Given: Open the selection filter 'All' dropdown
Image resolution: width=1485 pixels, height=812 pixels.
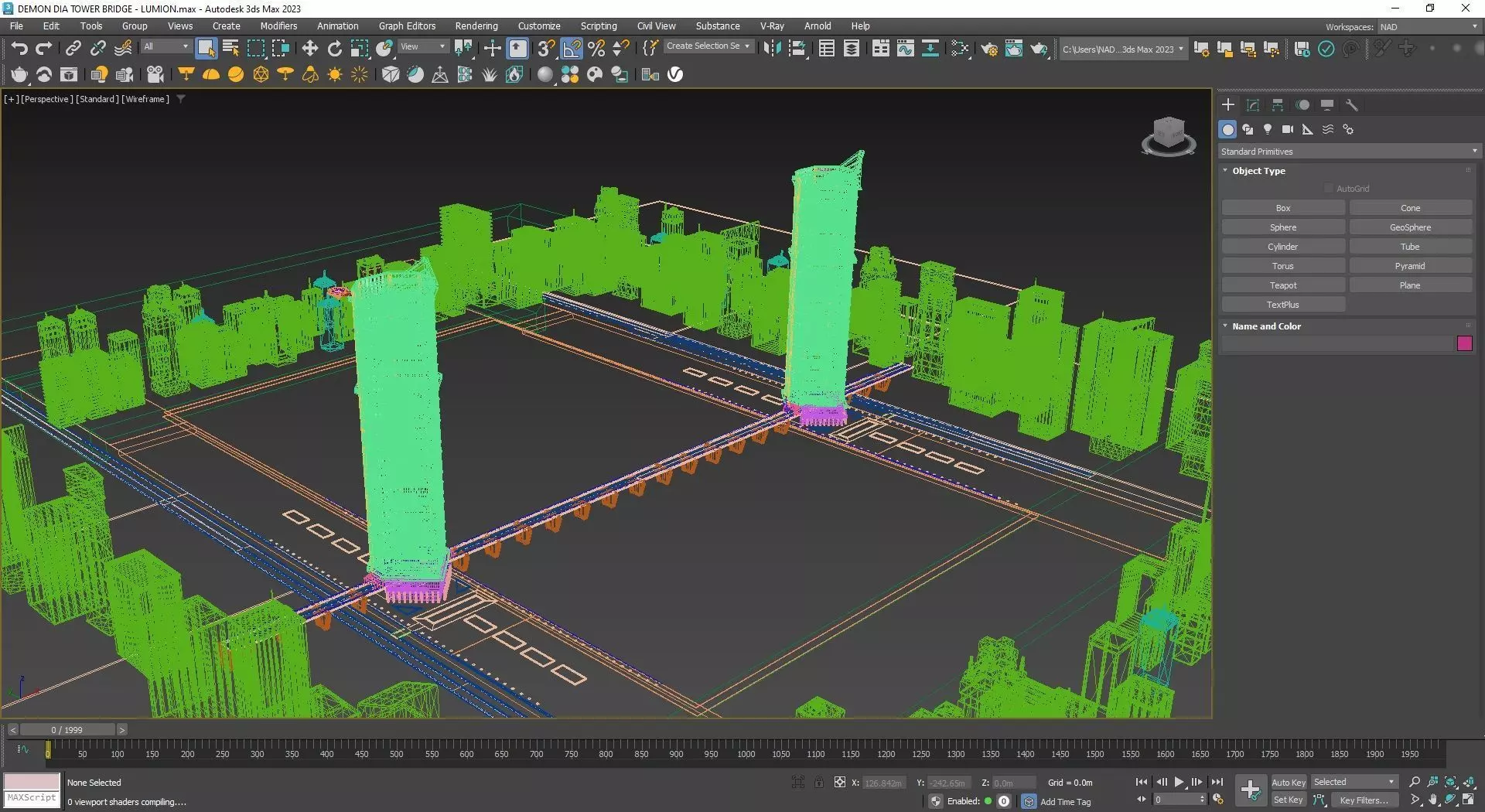Looking at the screenshot, I should tap(166, 46).
